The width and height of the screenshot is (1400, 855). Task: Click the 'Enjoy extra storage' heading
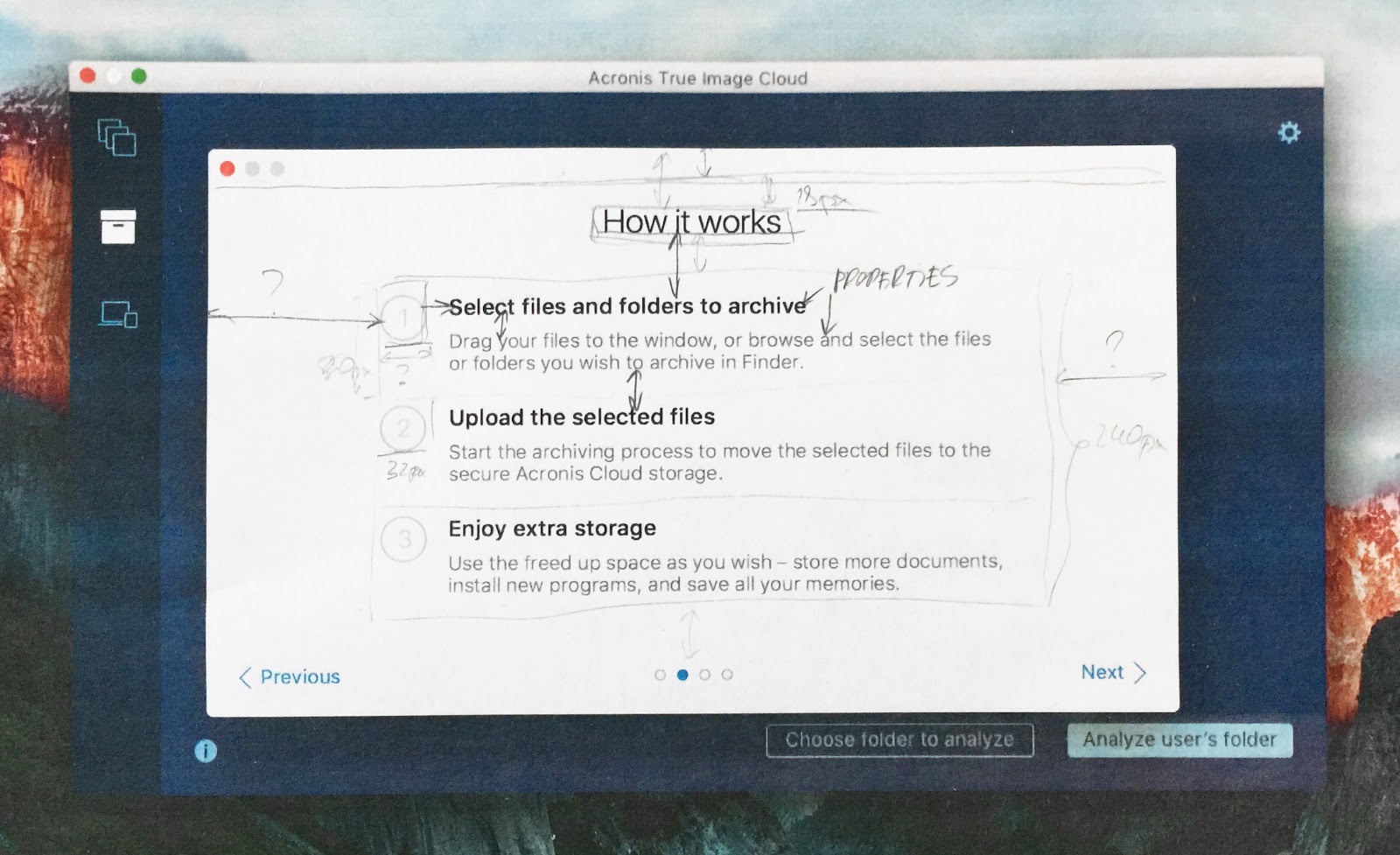552,529
